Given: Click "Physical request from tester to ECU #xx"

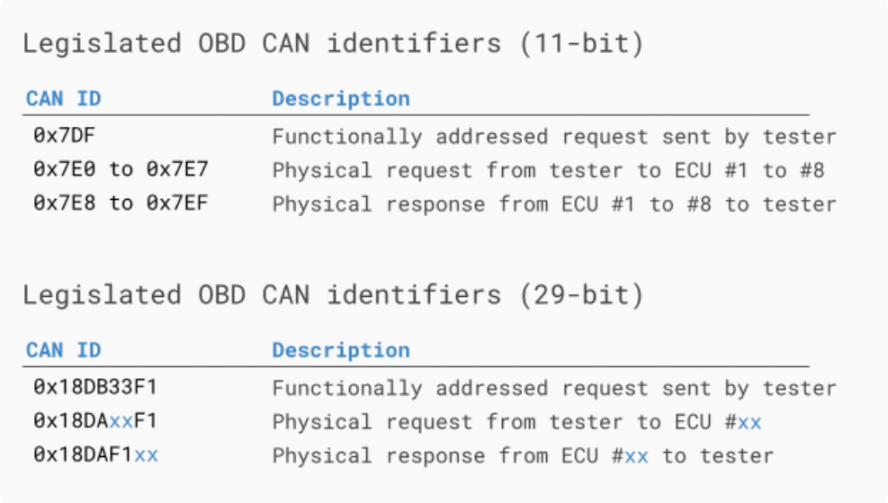Looking at the screenshot, I should [516, 422].
